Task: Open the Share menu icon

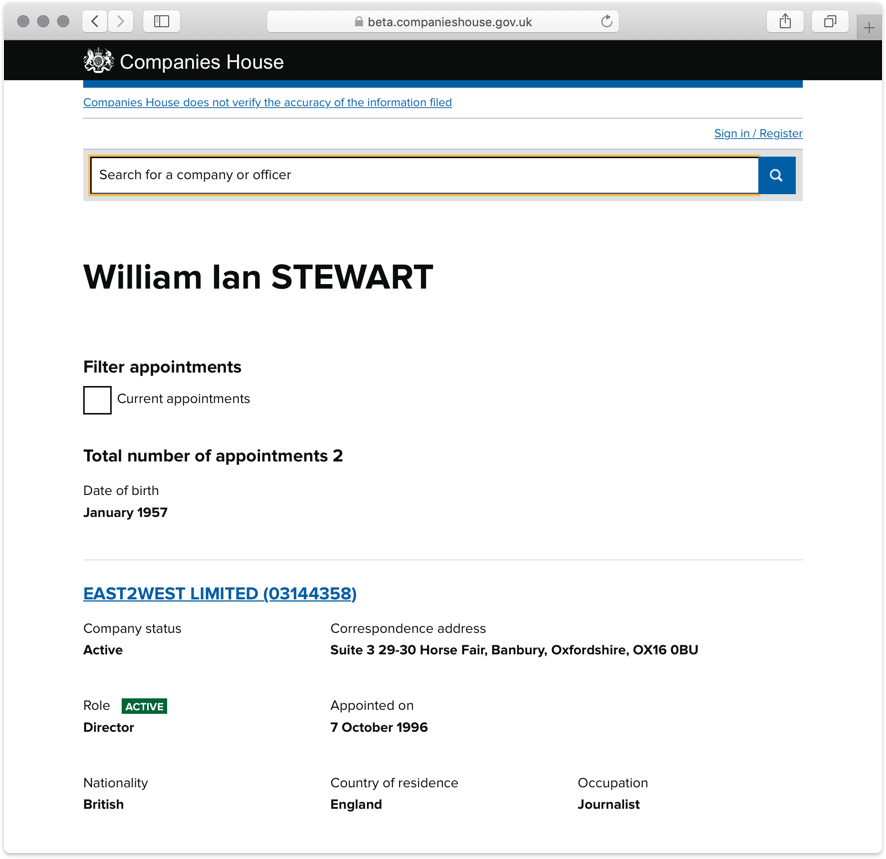Action: pos(785,21)
